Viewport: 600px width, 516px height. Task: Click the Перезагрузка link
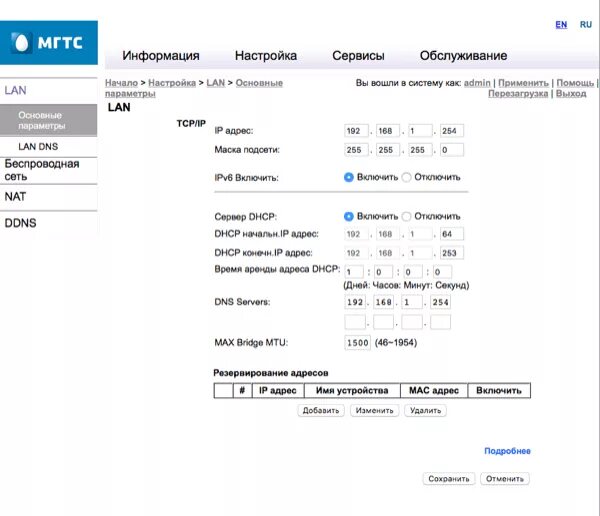518,93
